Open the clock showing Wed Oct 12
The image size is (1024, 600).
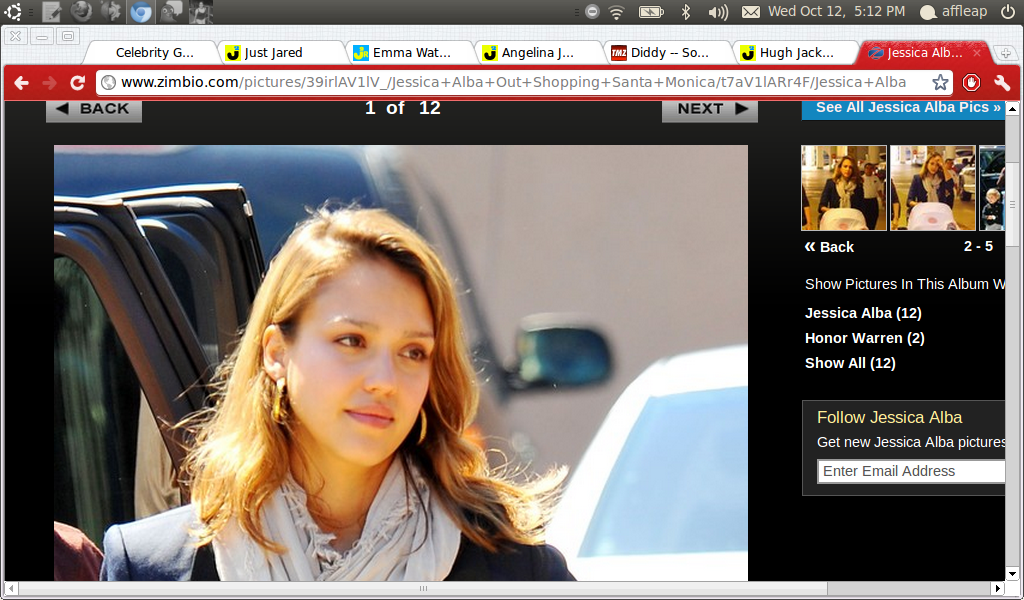pyautogui.click(x=837, y=11)
